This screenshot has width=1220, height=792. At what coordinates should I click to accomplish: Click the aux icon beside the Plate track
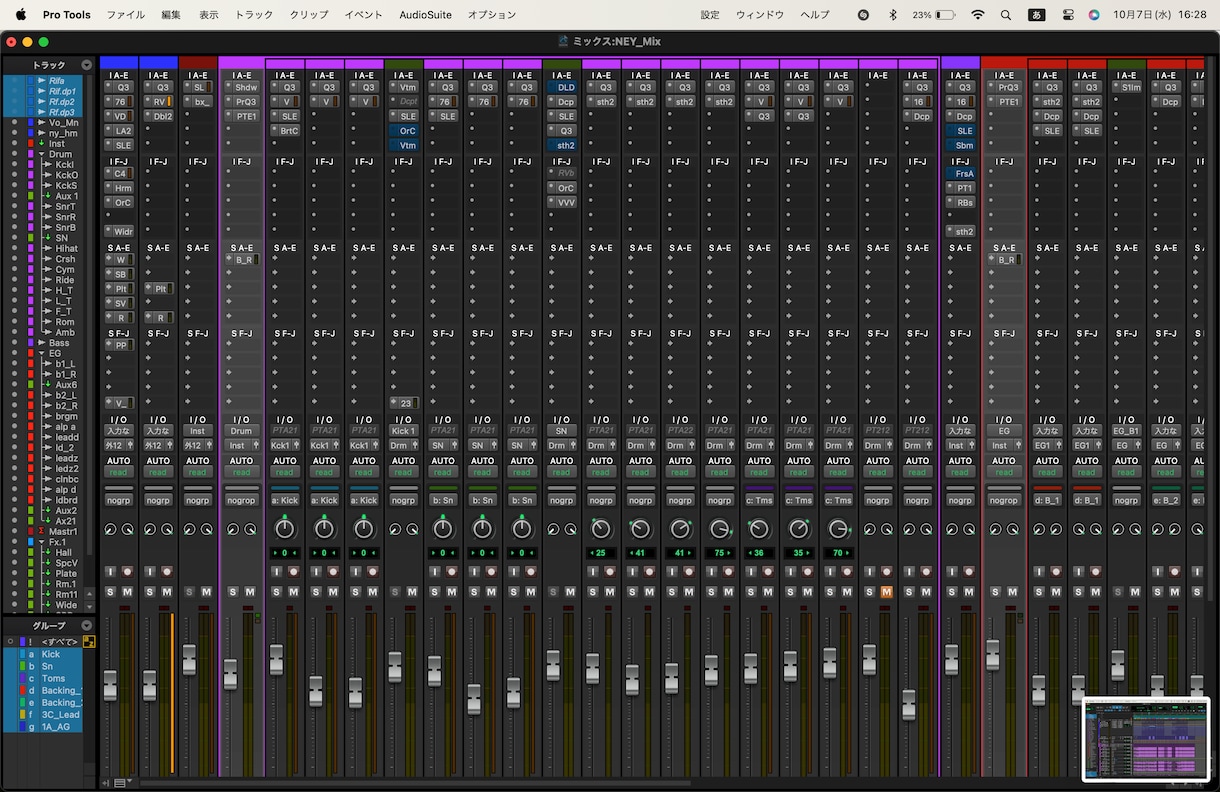(x=46, y=573)
